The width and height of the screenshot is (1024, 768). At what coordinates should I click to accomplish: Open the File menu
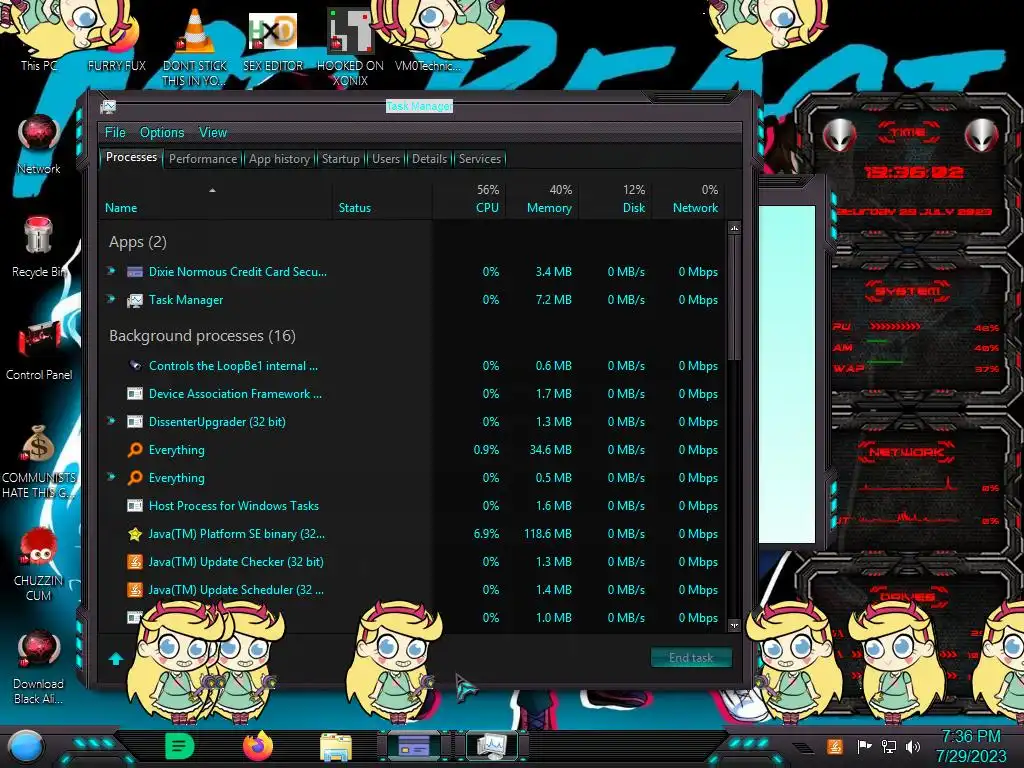115,133
